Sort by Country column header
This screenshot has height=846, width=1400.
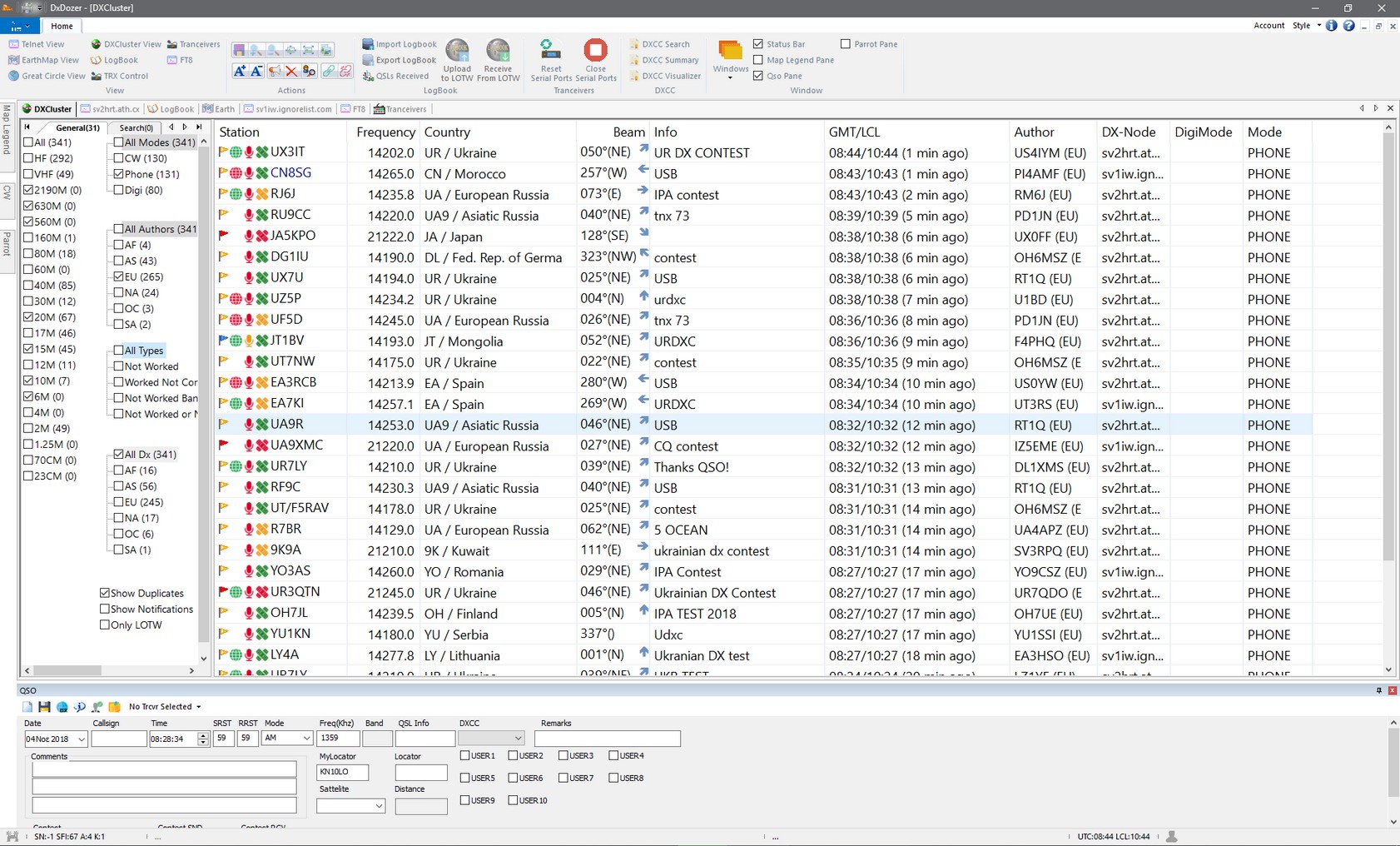coord(498,132)
